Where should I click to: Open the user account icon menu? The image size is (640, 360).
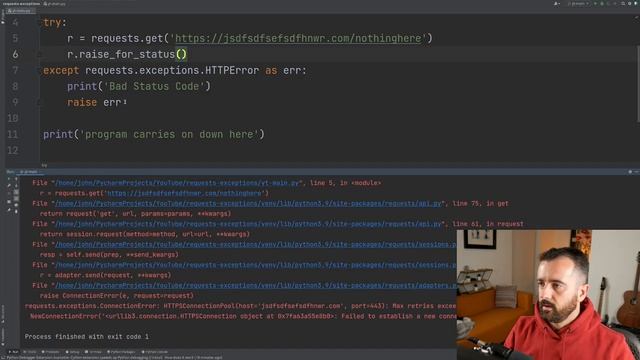[x=556, y=4]
